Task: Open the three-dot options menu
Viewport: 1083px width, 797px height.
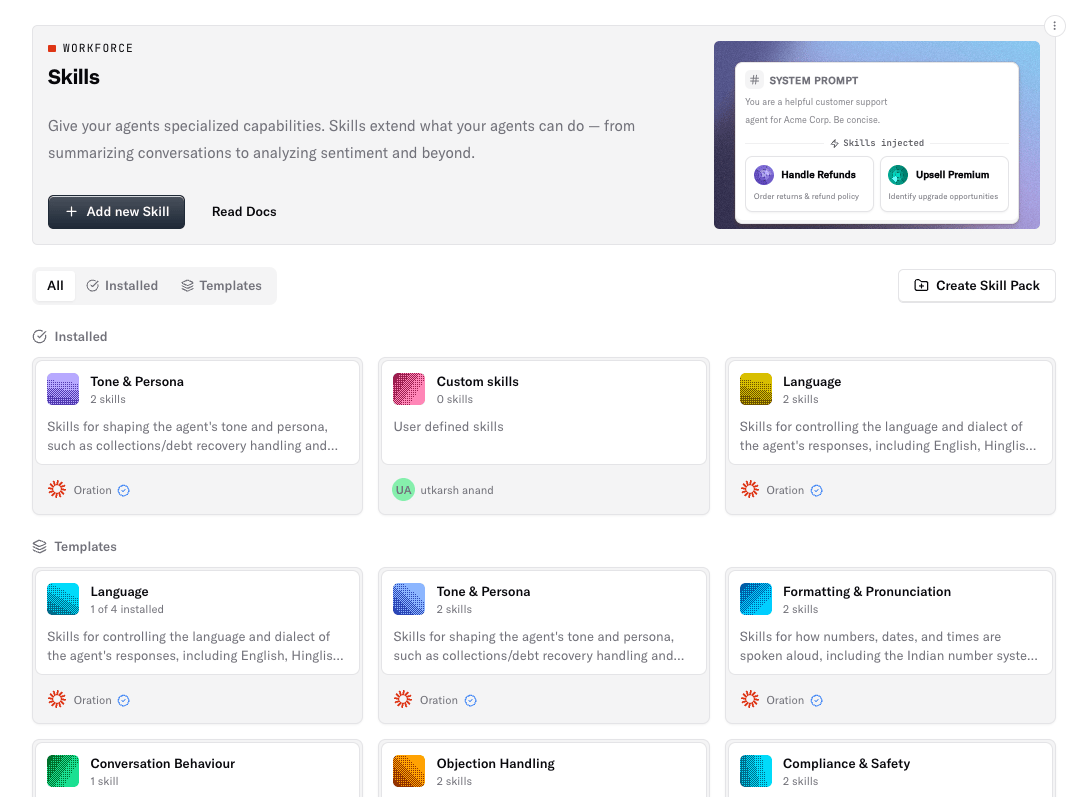Action: [x=1054, y=26]
